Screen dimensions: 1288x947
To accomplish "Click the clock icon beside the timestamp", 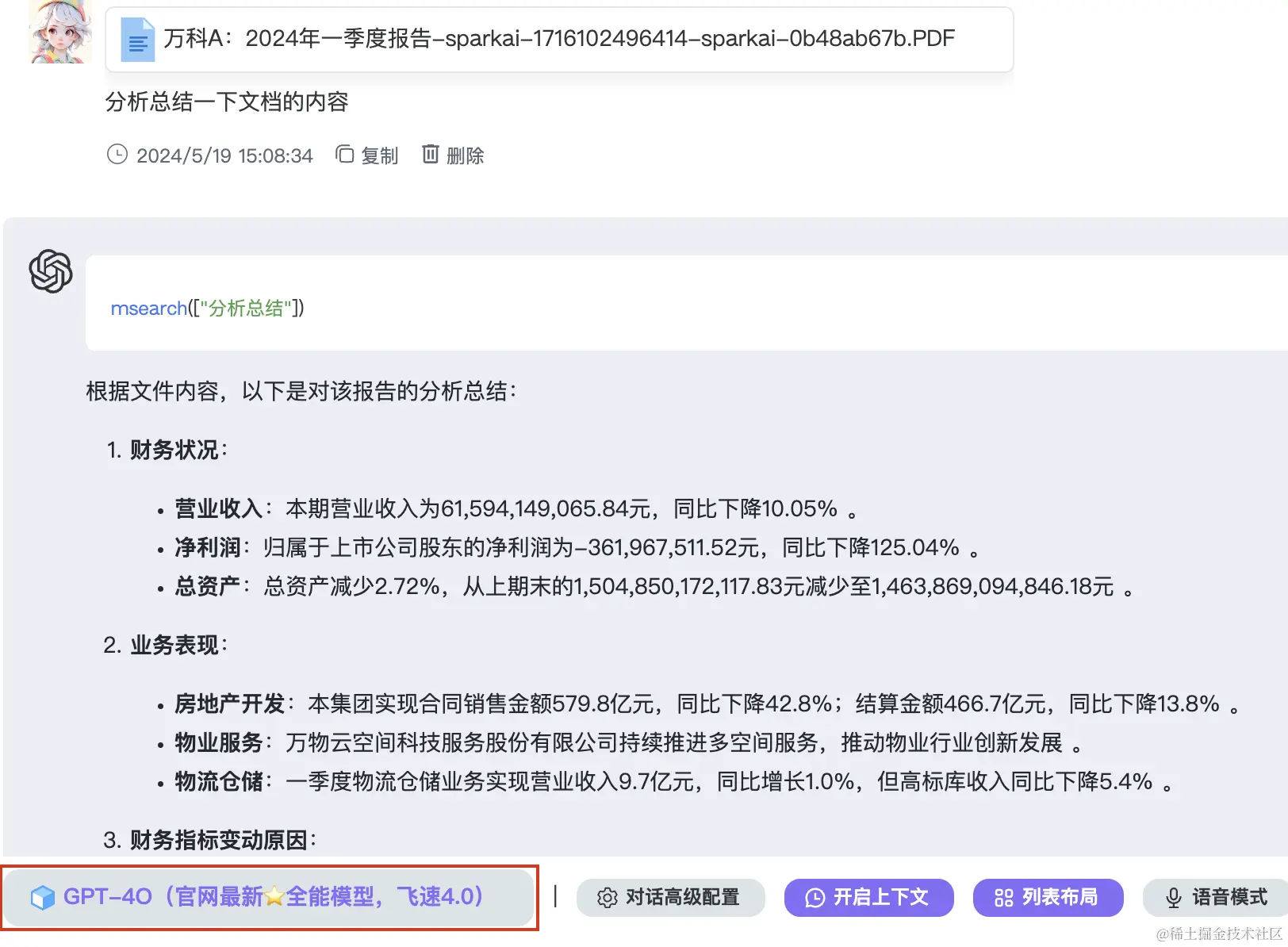I will point(117,154).
